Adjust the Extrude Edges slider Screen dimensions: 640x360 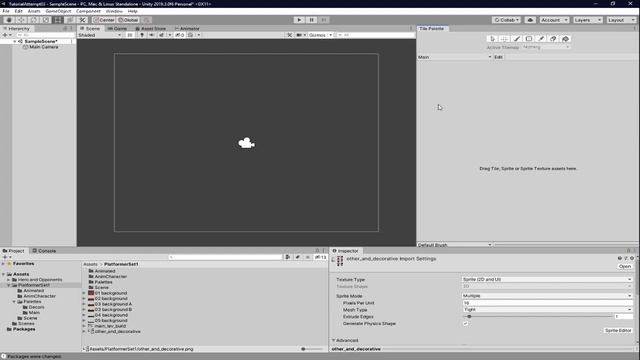[538, 316]
